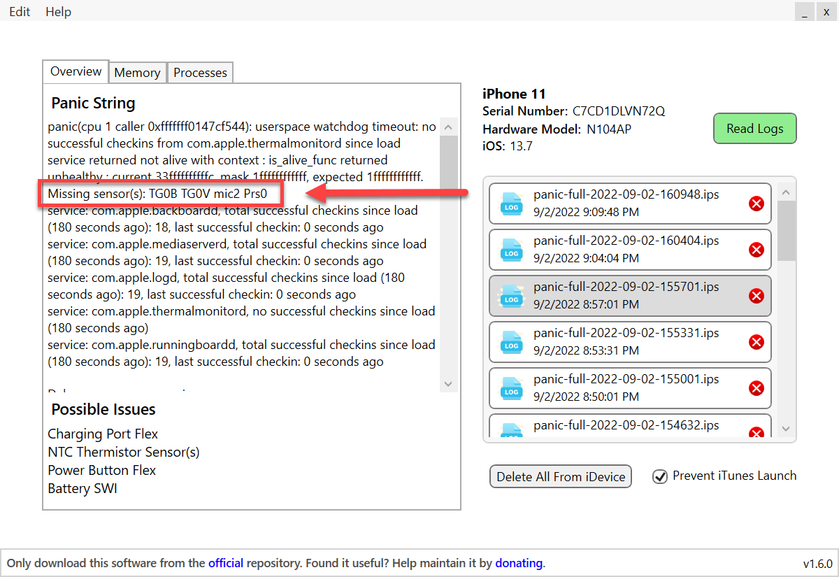This screenshot has height=577, width=839.
Task: Follow the donating link
Action: coord(518,563)
